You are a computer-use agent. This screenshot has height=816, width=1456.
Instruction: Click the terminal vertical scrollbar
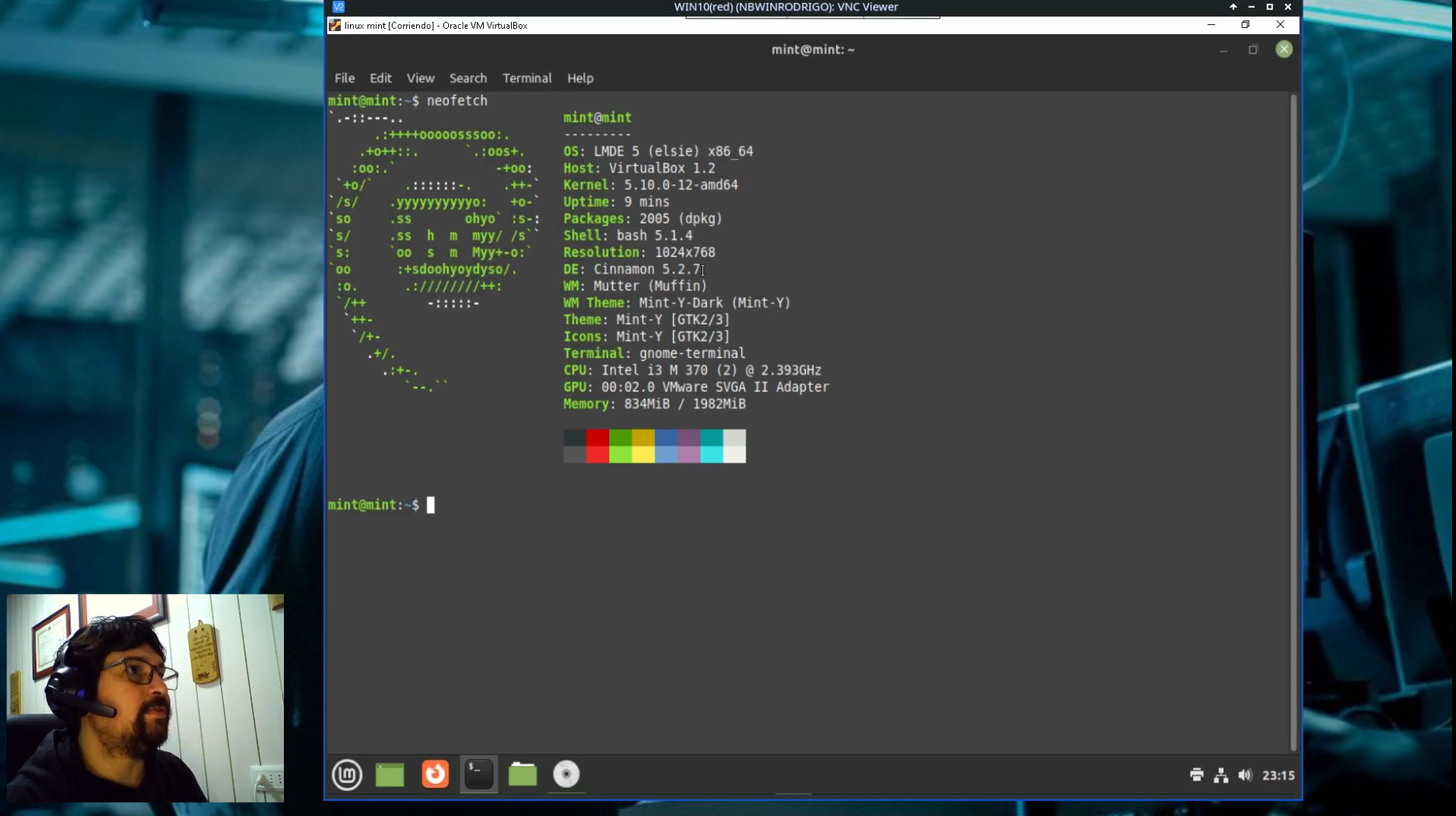tap(1293, 422)
